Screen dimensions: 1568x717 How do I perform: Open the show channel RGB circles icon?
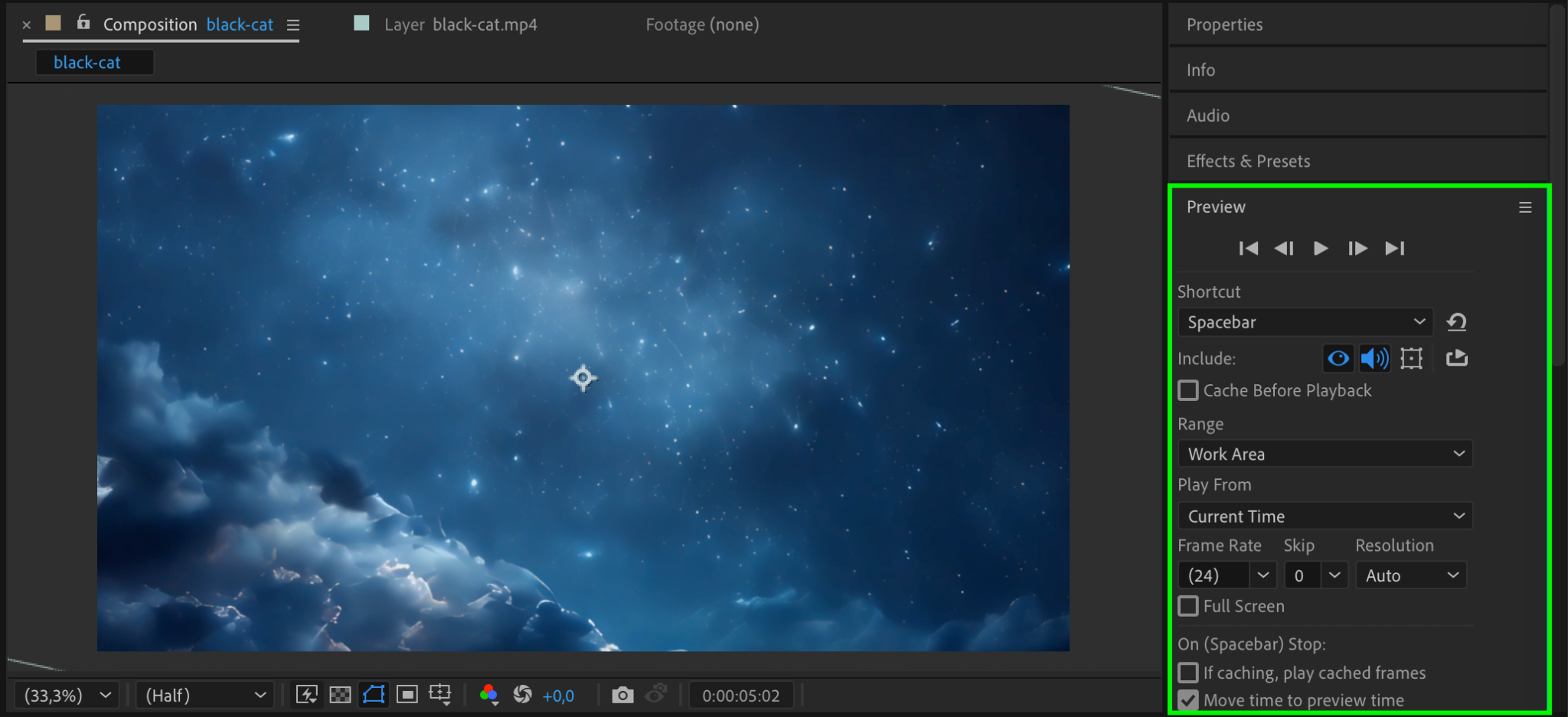point(488,695)
